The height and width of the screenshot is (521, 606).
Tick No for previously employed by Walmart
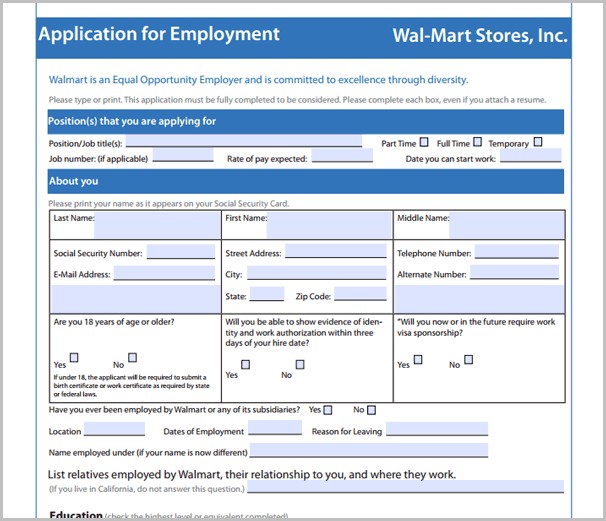(371, 410)
